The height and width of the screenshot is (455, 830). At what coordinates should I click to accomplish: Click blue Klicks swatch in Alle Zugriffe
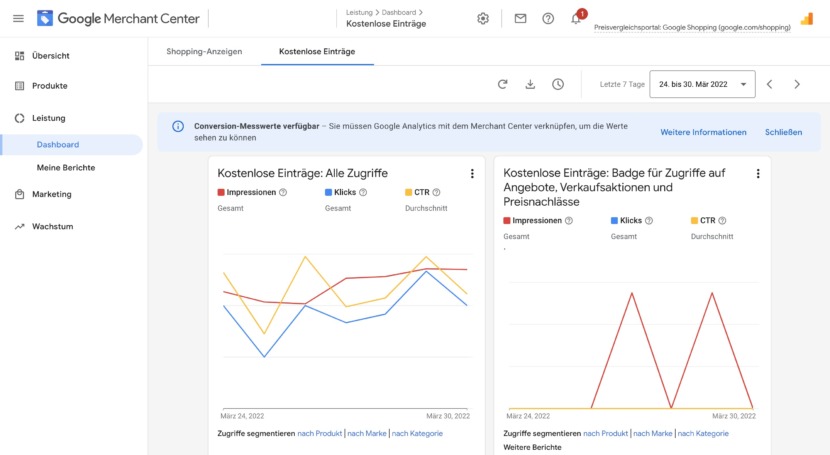(329, 193)
